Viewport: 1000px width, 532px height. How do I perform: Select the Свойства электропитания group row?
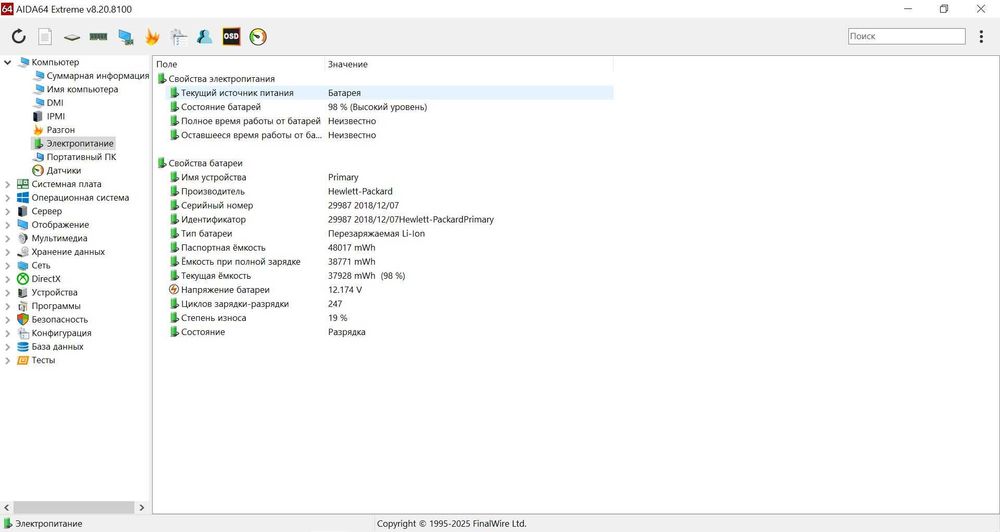(x=384, y=79)
